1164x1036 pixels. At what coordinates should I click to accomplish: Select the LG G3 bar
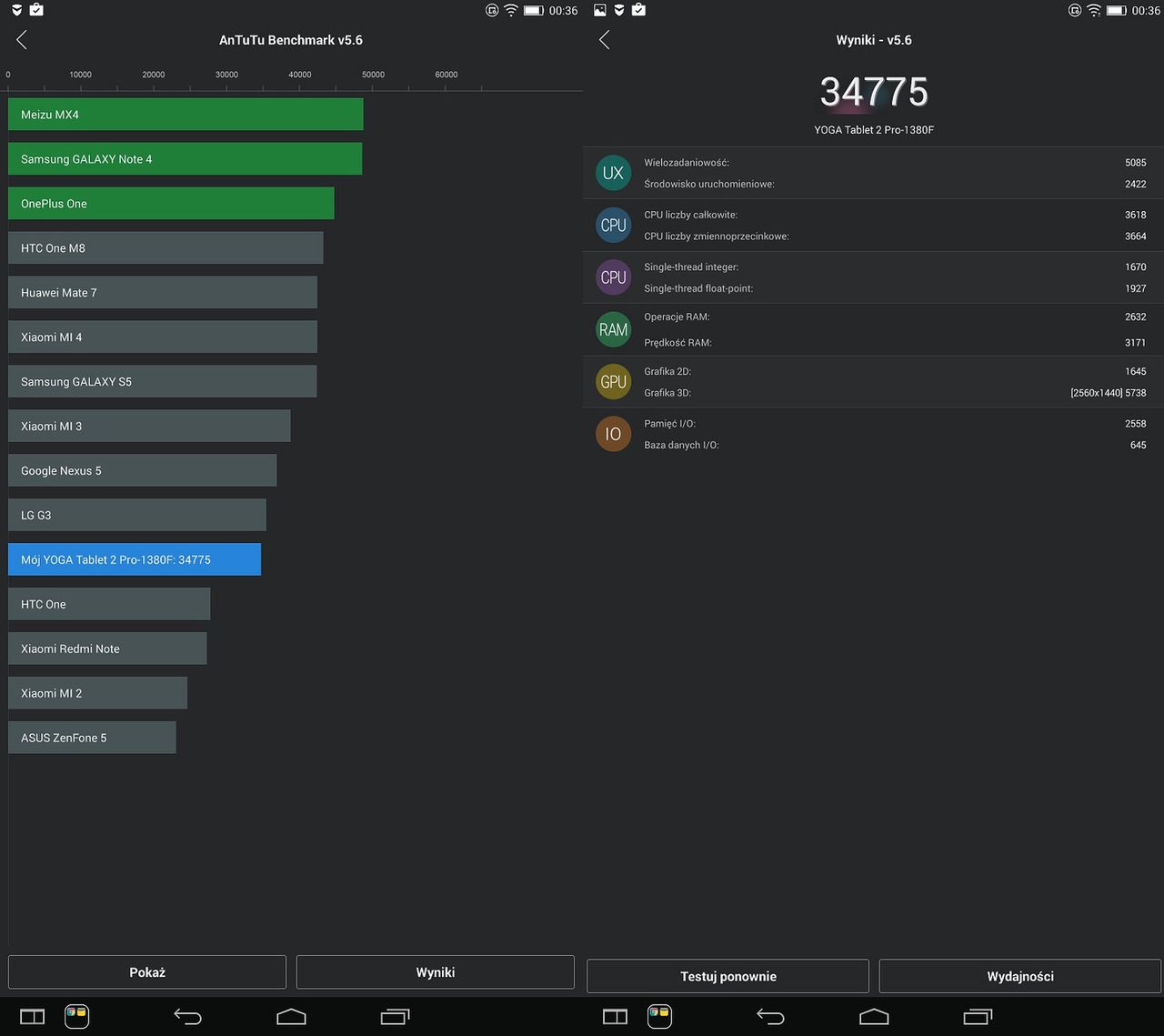click(x=137, y=516)
